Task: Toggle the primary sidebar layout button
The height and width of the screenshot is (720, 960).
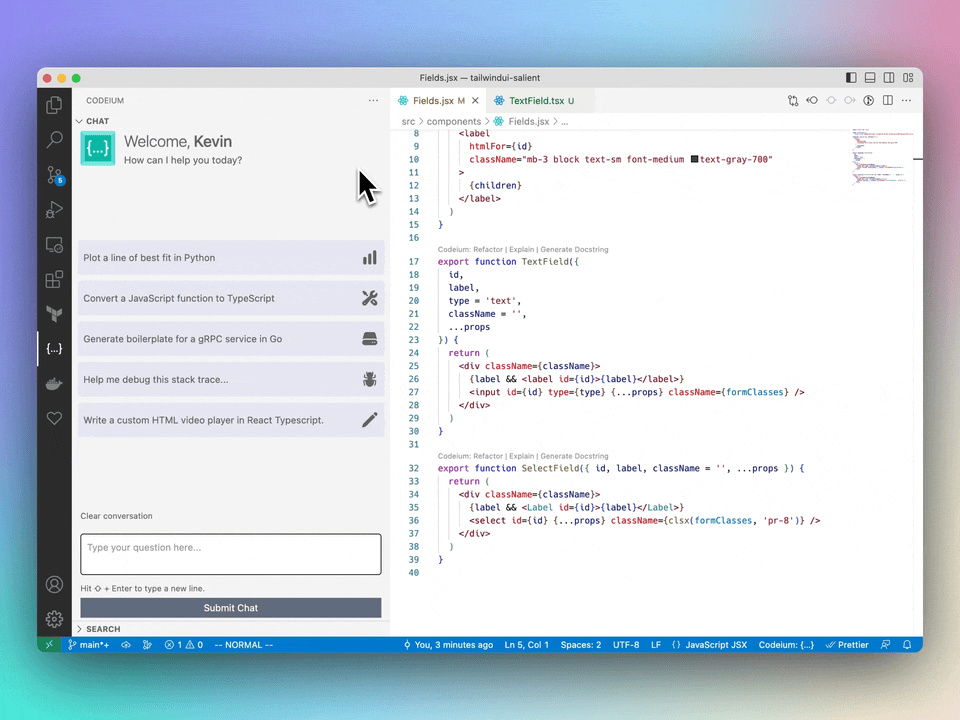Action: (851, 78)
